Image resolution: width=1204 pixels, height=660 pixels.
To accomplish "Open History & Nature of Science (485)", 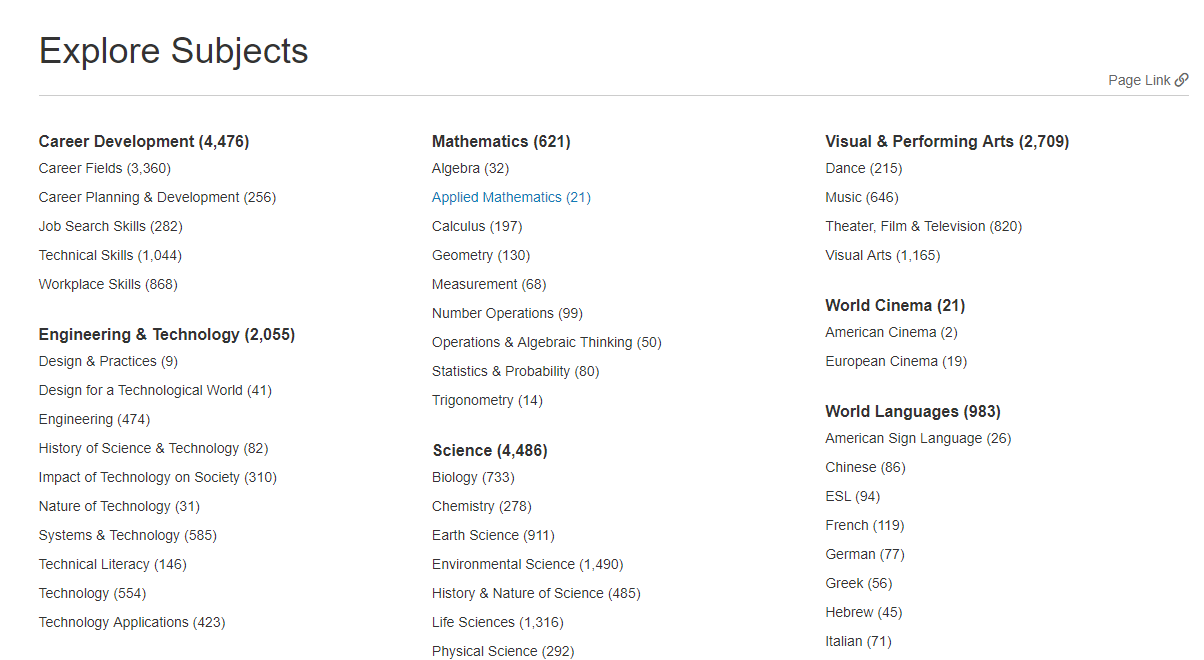I will (536, 593).
